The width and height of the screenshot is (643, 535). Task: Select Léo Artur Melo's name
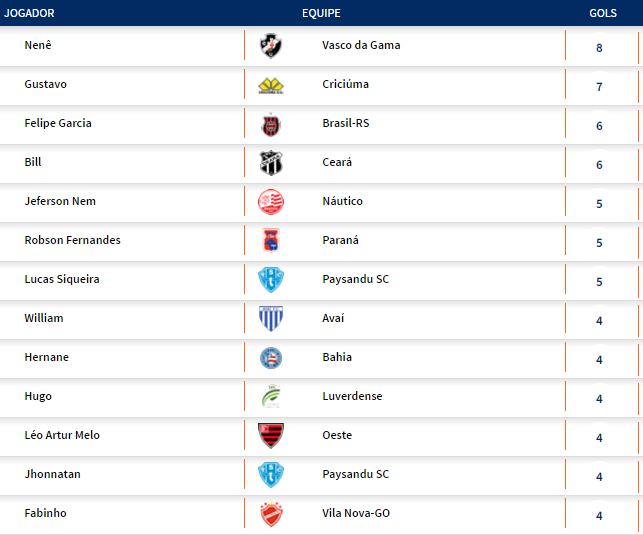tap(62, 435)
